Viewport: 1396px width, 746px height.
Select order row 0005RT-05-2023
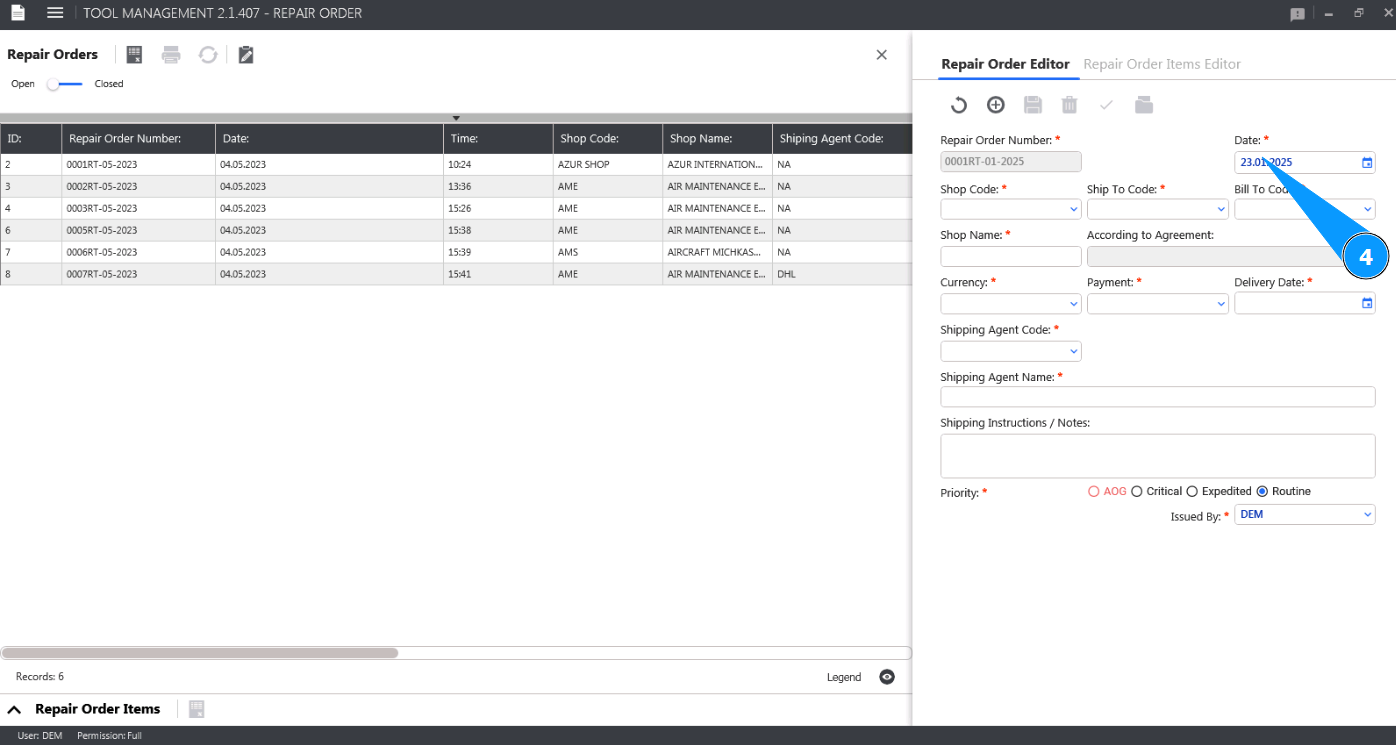tap(456, 230)
